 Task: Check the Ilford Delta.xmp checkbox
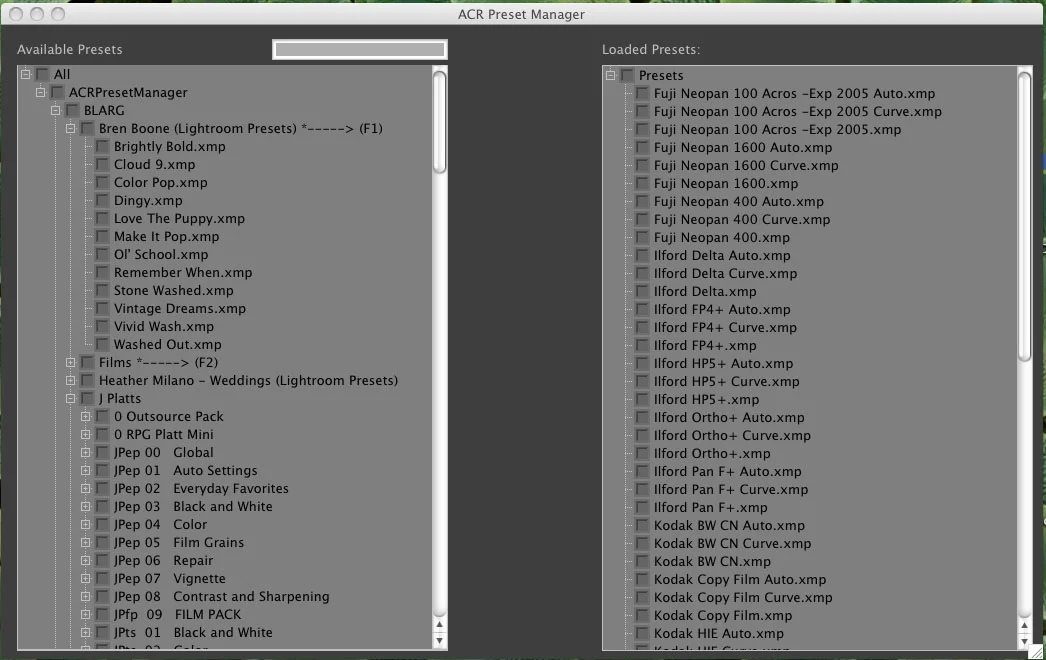click(x=642, y=292)
